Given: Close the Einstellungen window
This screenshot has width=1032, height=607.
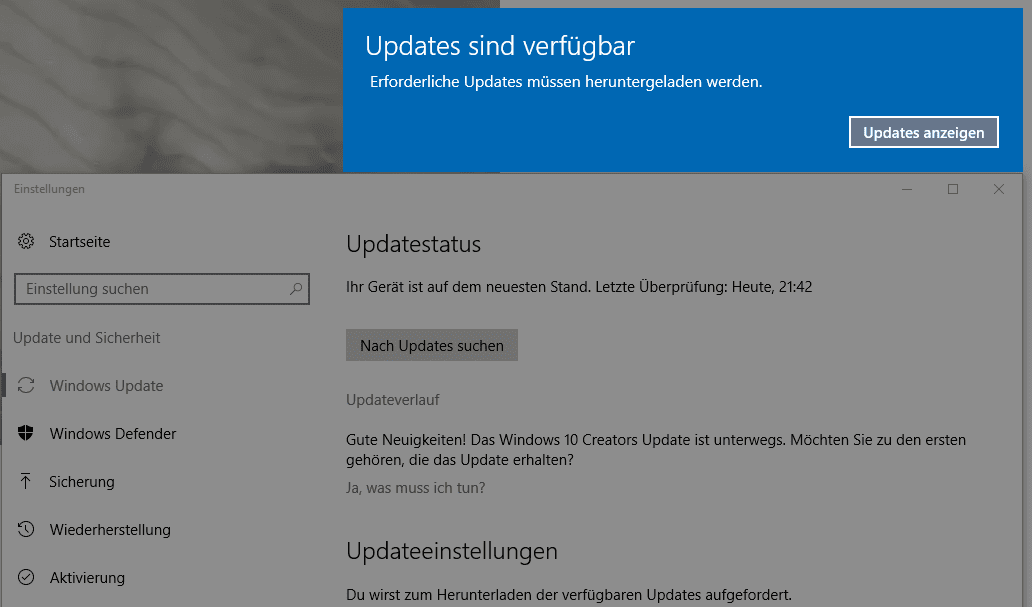Looking at the screenshot, I should 998,189.
